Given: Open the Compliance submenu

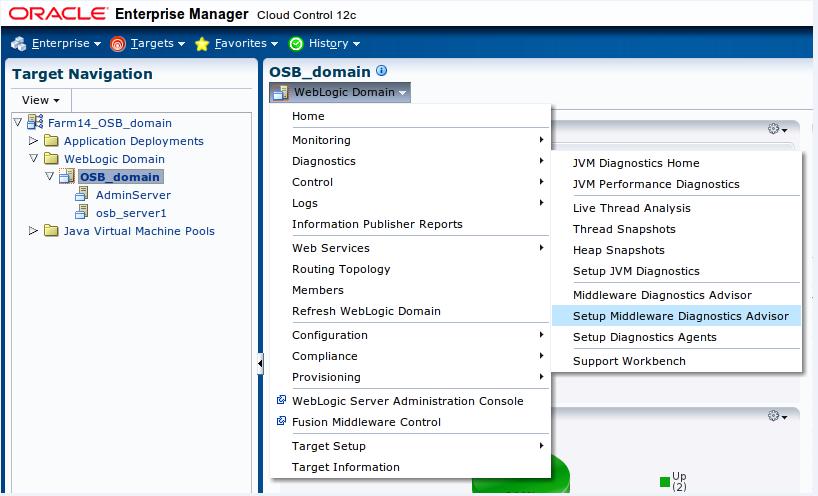Looking at the screenshot, I should (x=410, y=356).
